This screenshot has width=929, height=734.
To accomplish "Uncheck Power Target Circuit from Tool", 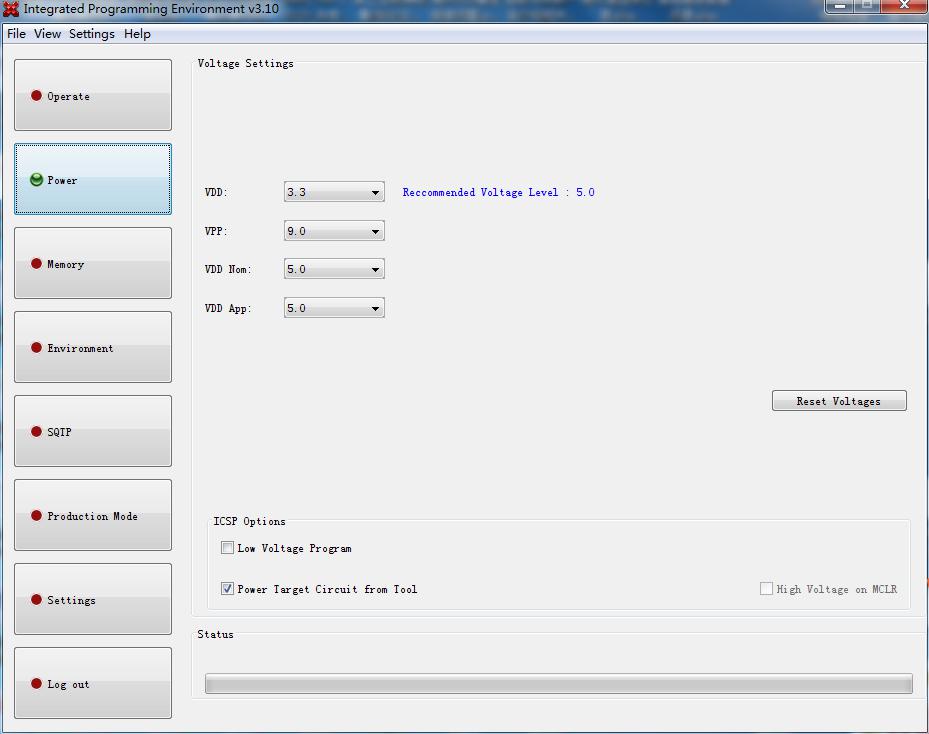I will tap(228, 589).
